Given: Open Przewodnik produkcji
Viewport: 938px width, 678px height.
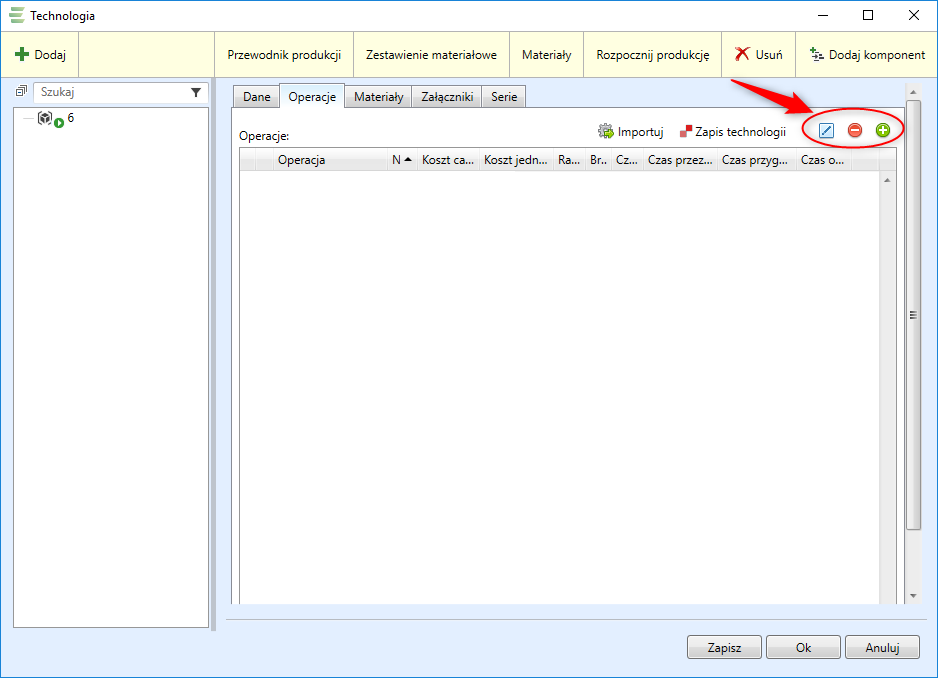Looking at the screenshot, I should coord(284,55).
